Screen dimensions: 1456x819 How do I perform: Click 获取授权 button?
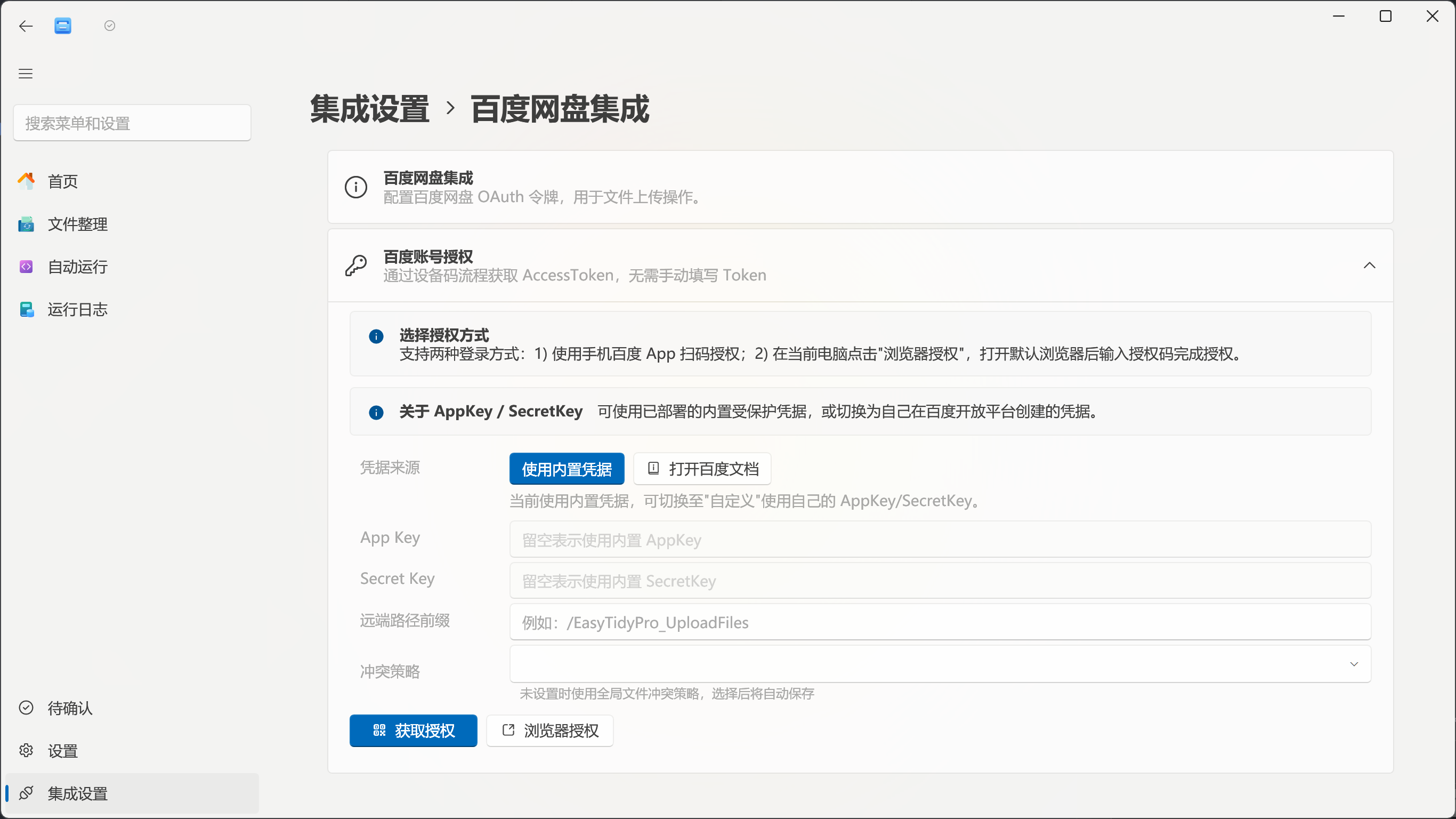point(413,731)
